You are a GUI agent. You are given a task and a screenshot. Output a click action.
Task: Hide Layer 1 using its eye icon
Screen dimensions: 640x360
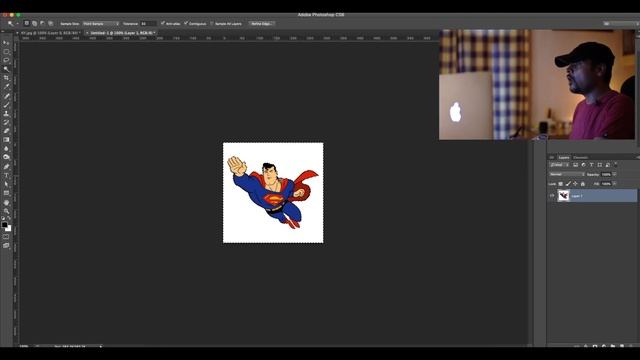552,196
